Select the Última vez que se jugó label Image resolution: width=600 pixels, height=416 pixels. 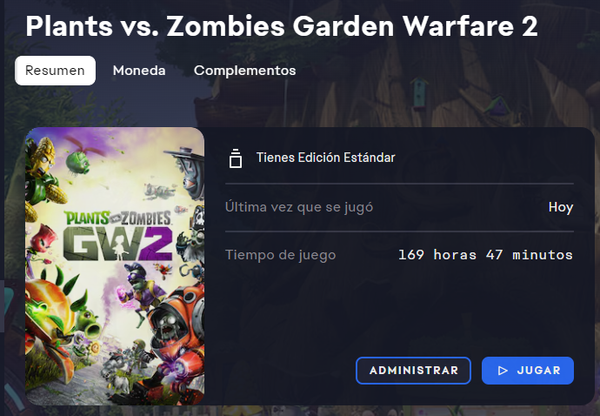point(299,207)
